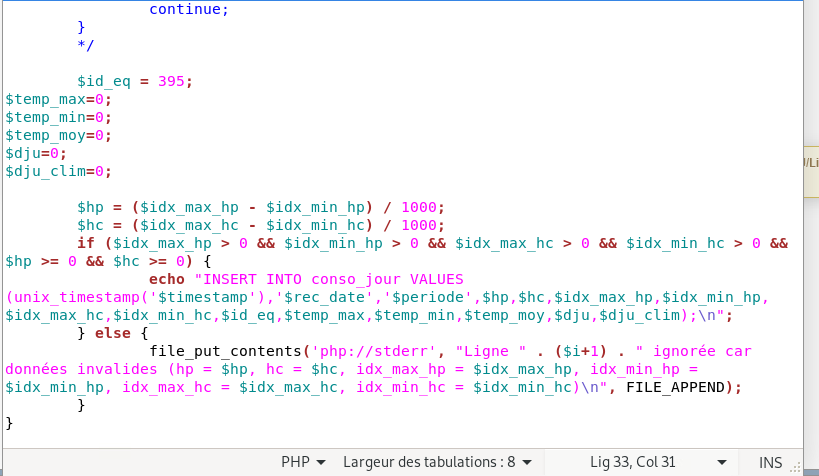This screenshot has height=476, width=819.
Task: Click the '$id_eq = 395;' line
Action: click(135, 82)
